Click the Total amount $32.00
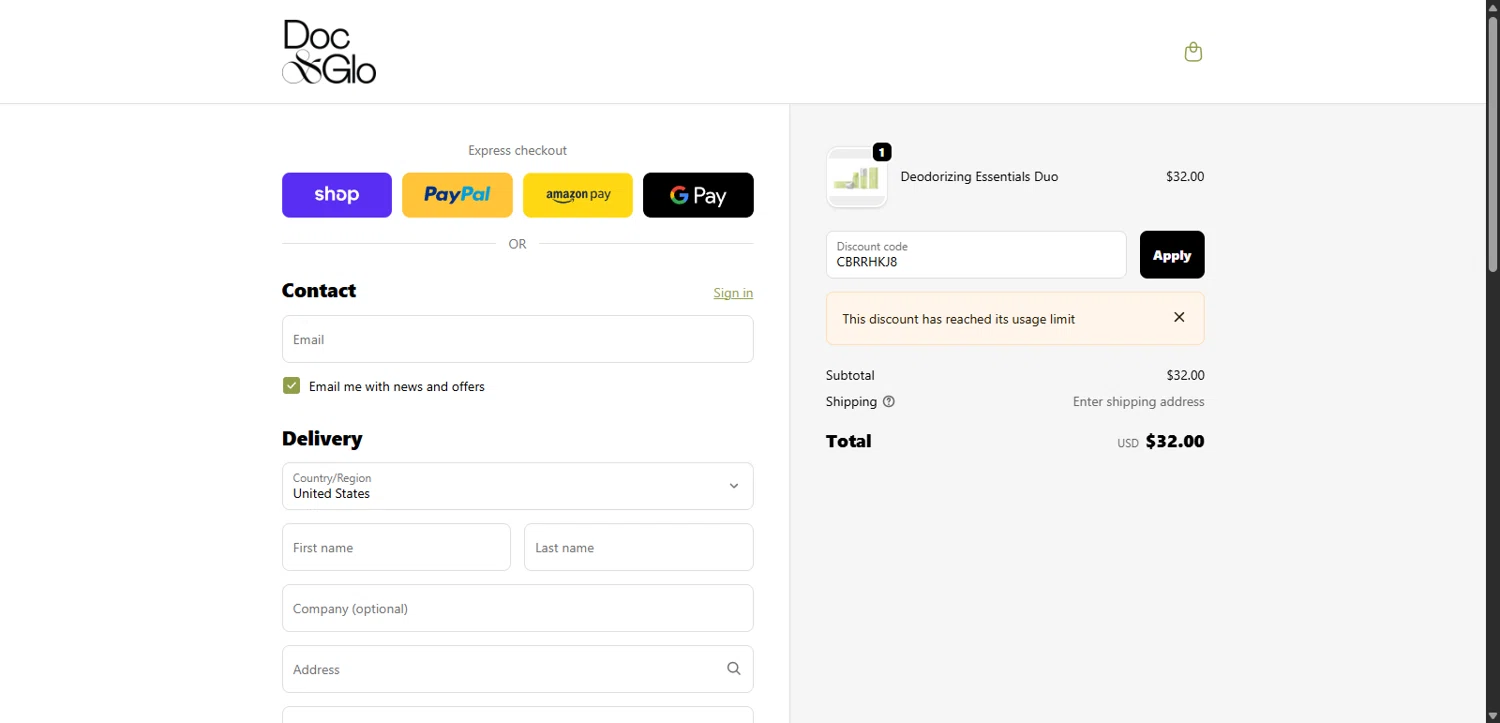1500x723 pixels. 1175,441
